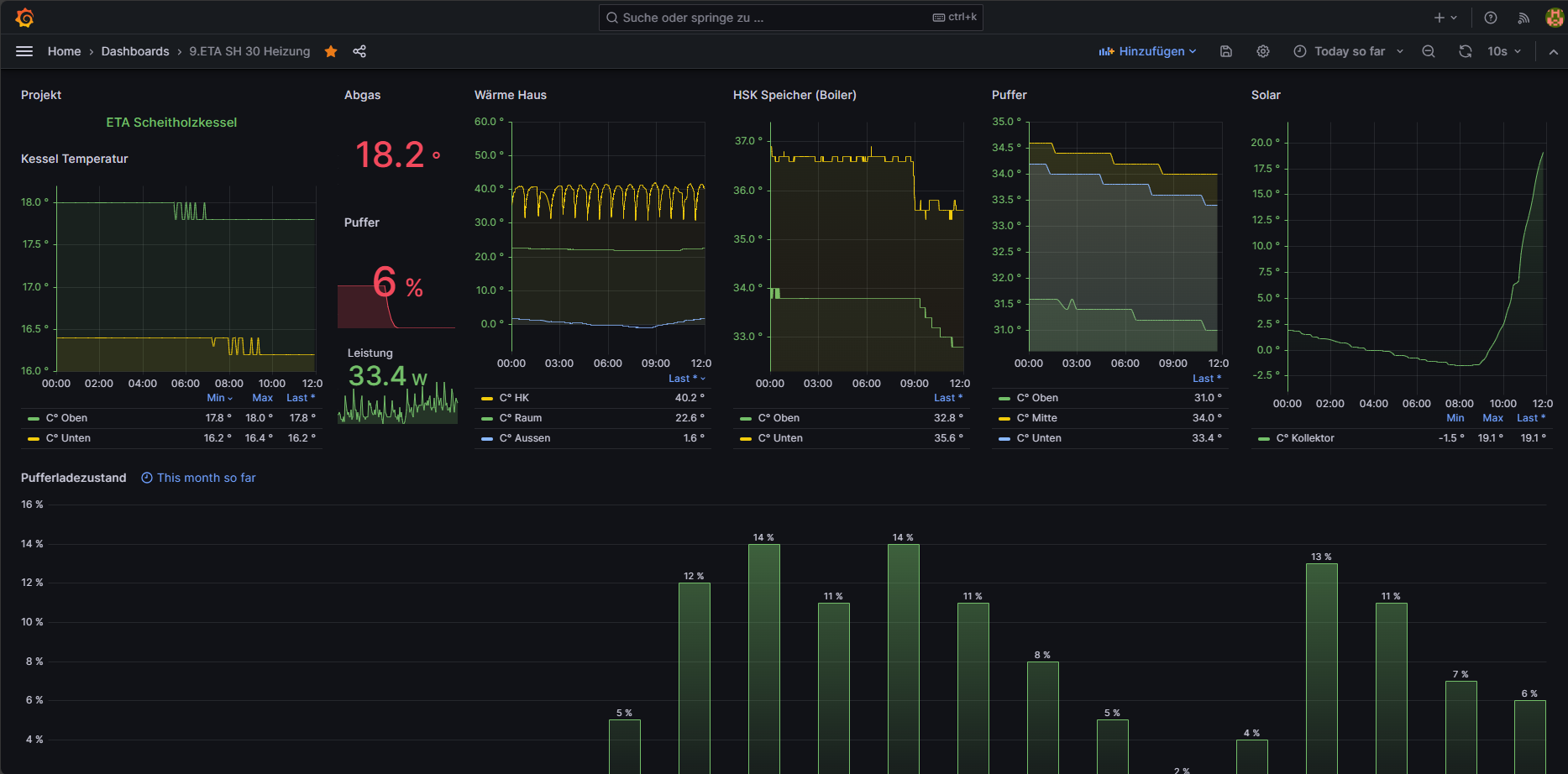Expand the Today so far time picker
1568x774 pixels.
pos(1349,51)
